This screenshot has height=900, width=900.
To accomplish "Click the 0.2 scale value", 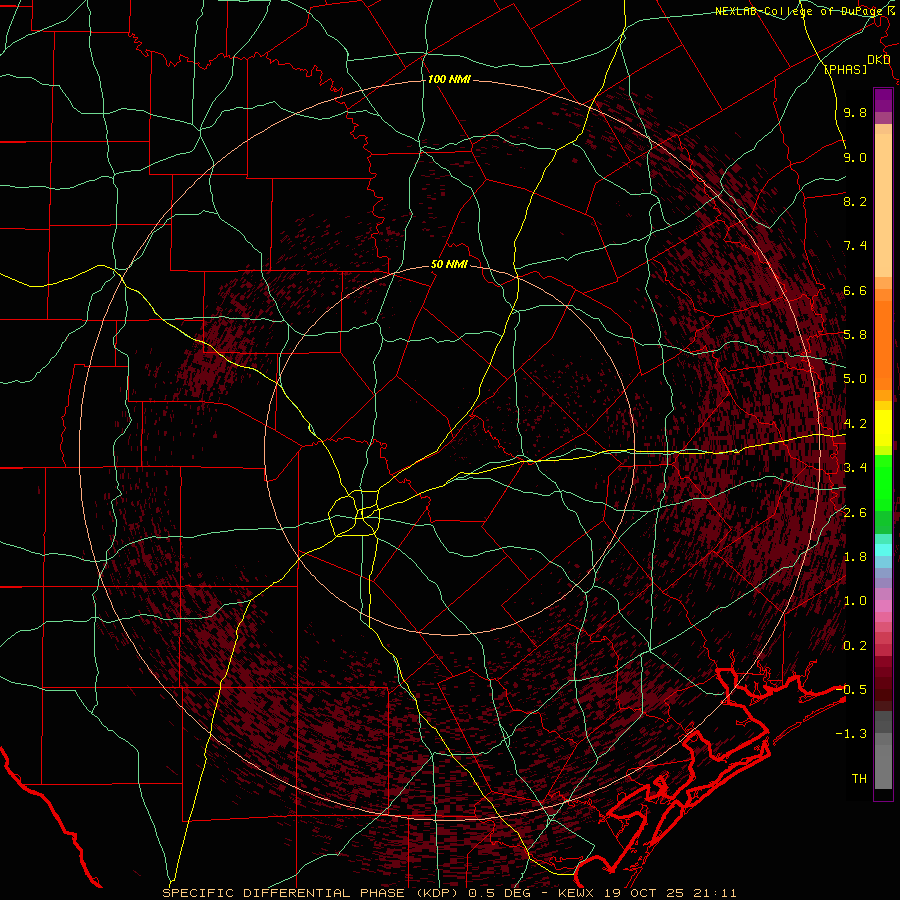I will [855, 646].
